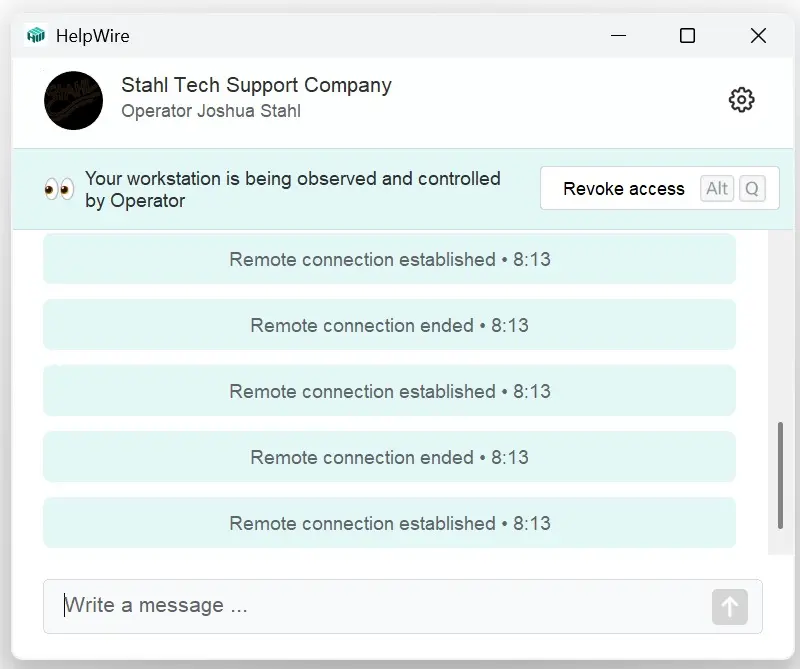Click the HelpWire title text

tap(92, 36)
